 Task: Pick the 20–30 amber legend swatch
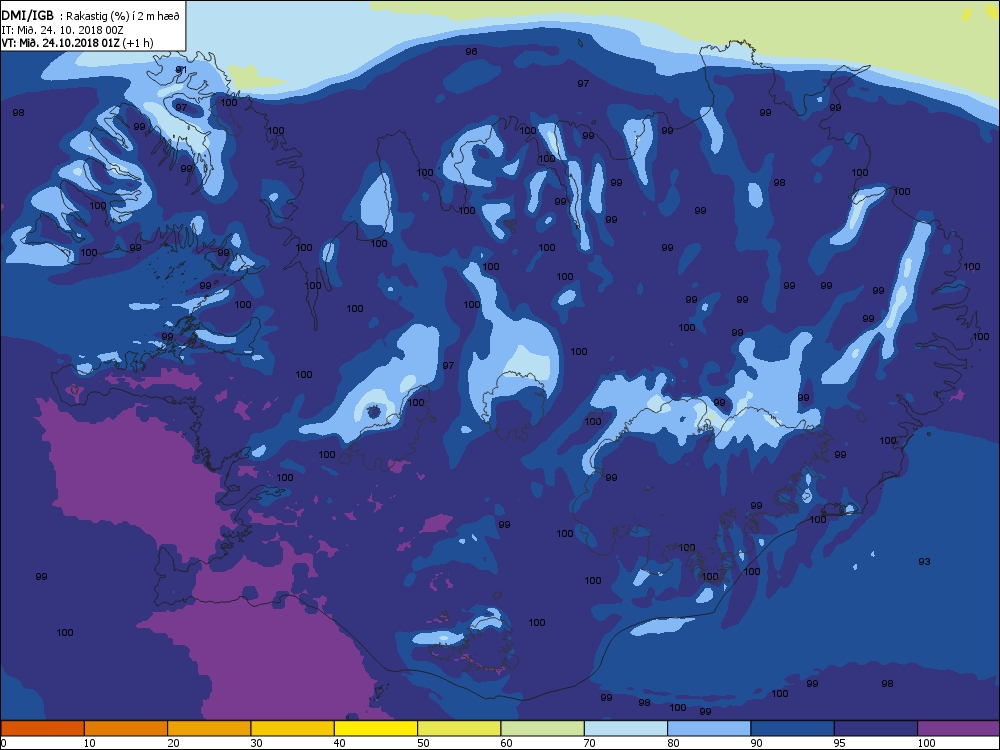(x=209, y=728)
